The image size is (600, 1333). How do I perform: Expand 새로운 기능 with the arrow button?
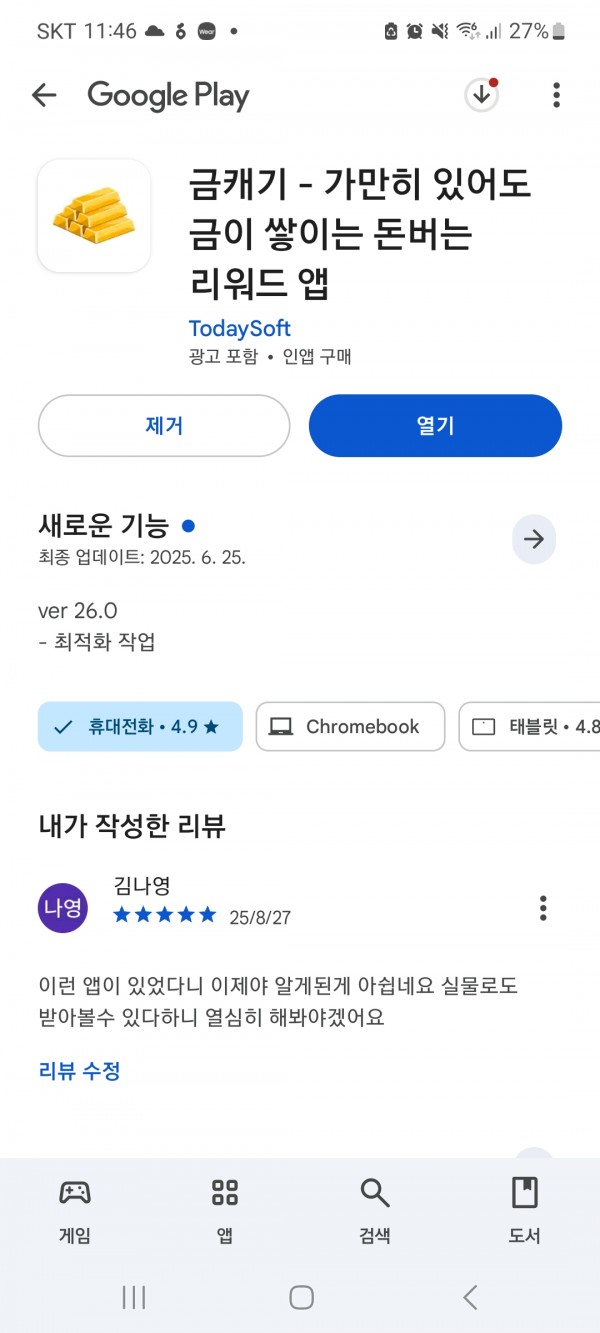(x=534, y=539)
